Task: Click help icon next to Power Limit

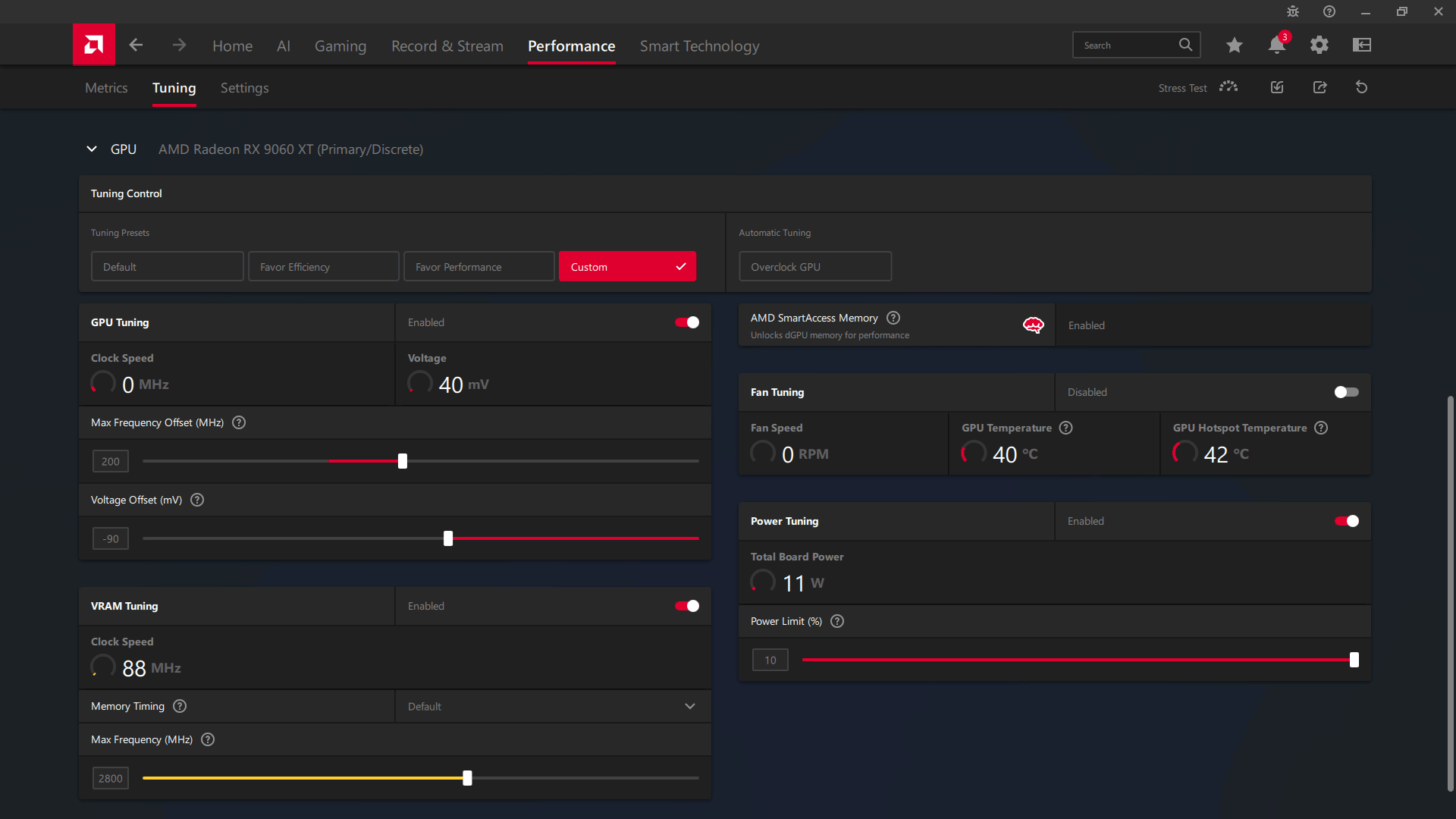Action: tap(837, 621)
